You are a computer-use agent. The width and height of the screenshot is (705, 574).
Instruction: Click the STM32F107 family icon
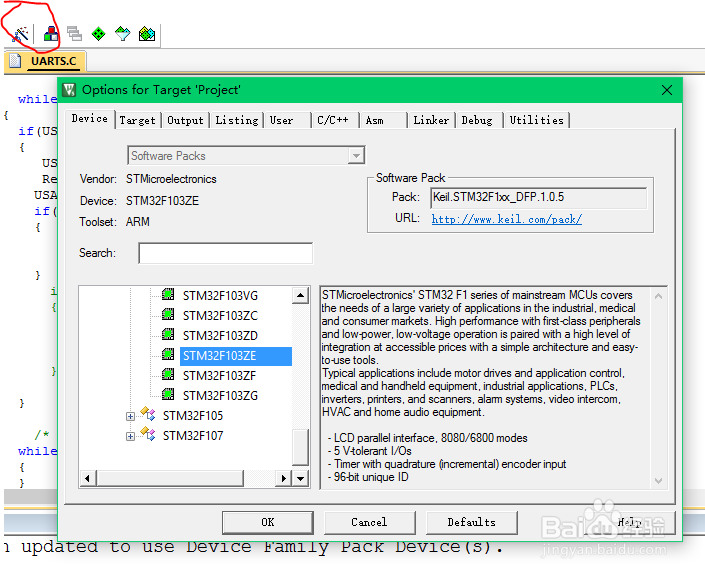[x=148, y=434]
